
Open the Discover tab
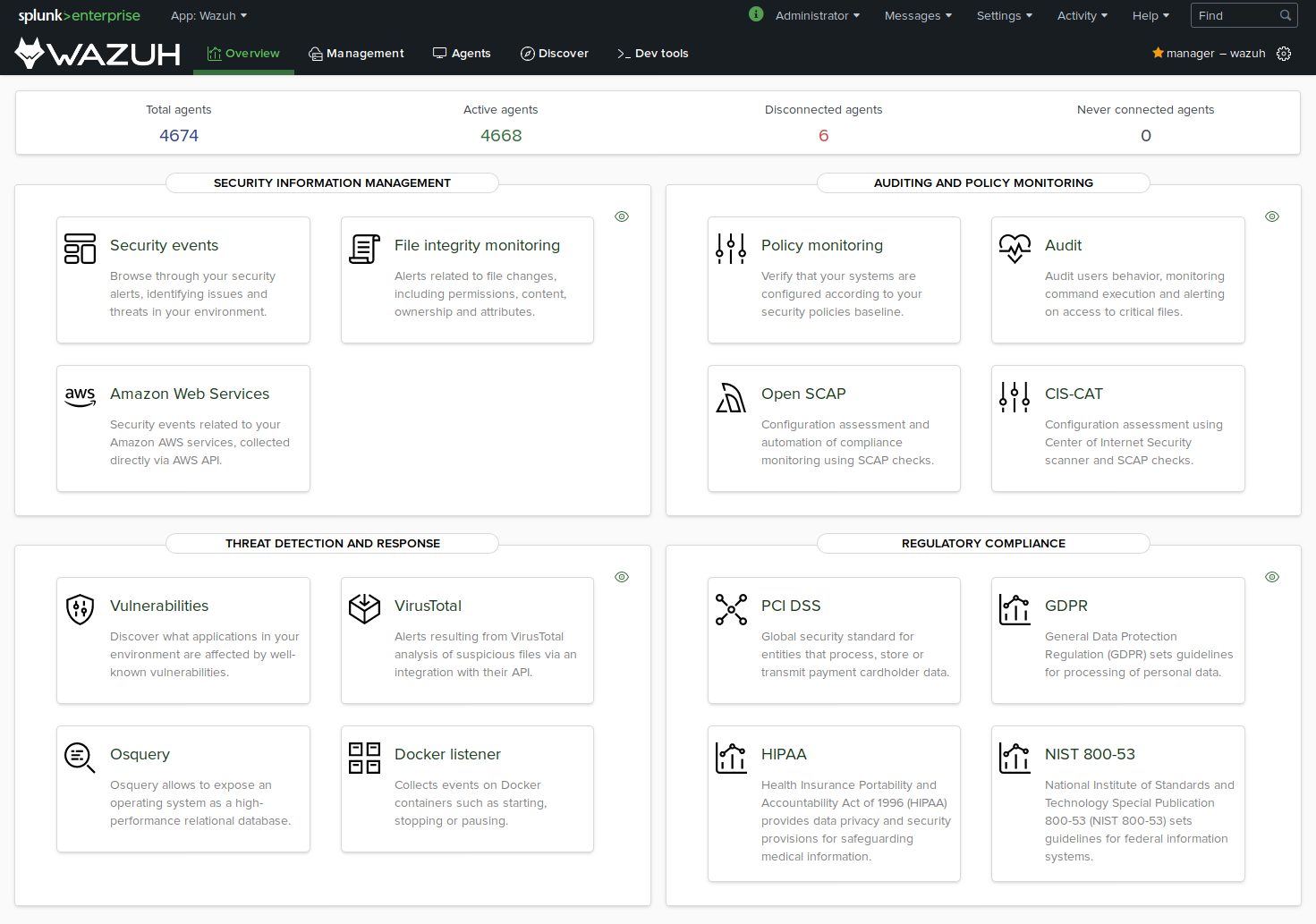pyautogui.click(x=555, y=54)
